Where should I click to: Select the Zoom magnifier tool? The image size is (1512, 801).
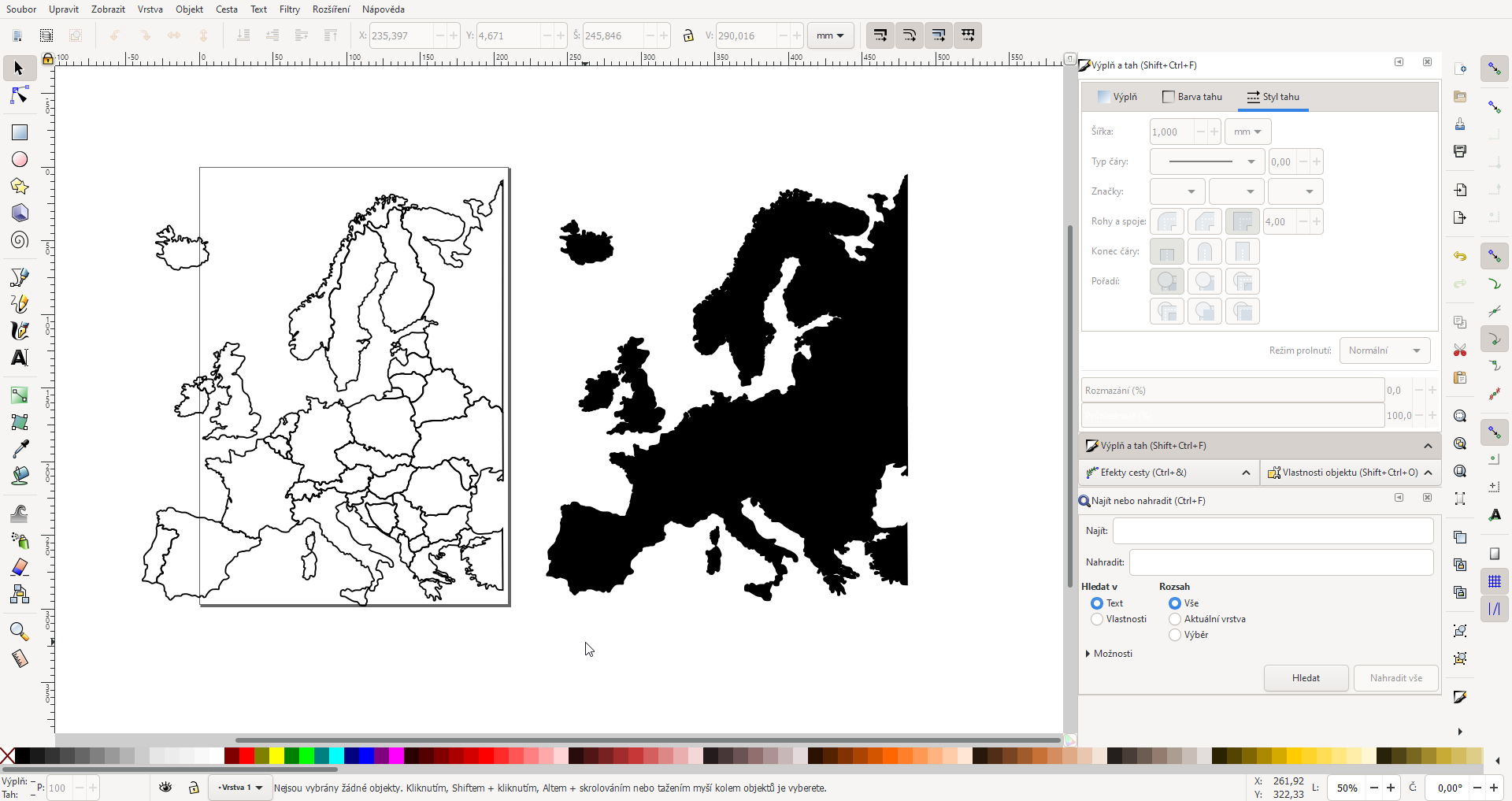point(20,632)
